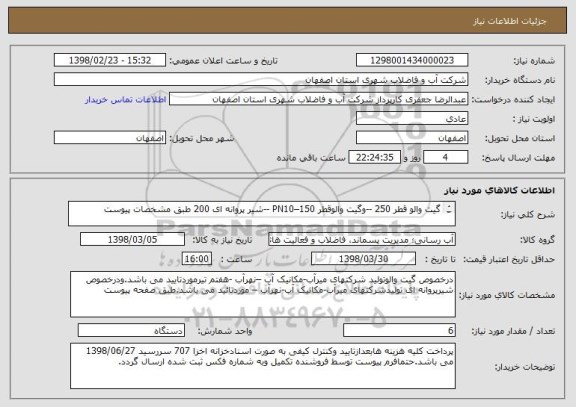Click the استان محل تحویل label

pyautogui.click(x=520, y=138)
